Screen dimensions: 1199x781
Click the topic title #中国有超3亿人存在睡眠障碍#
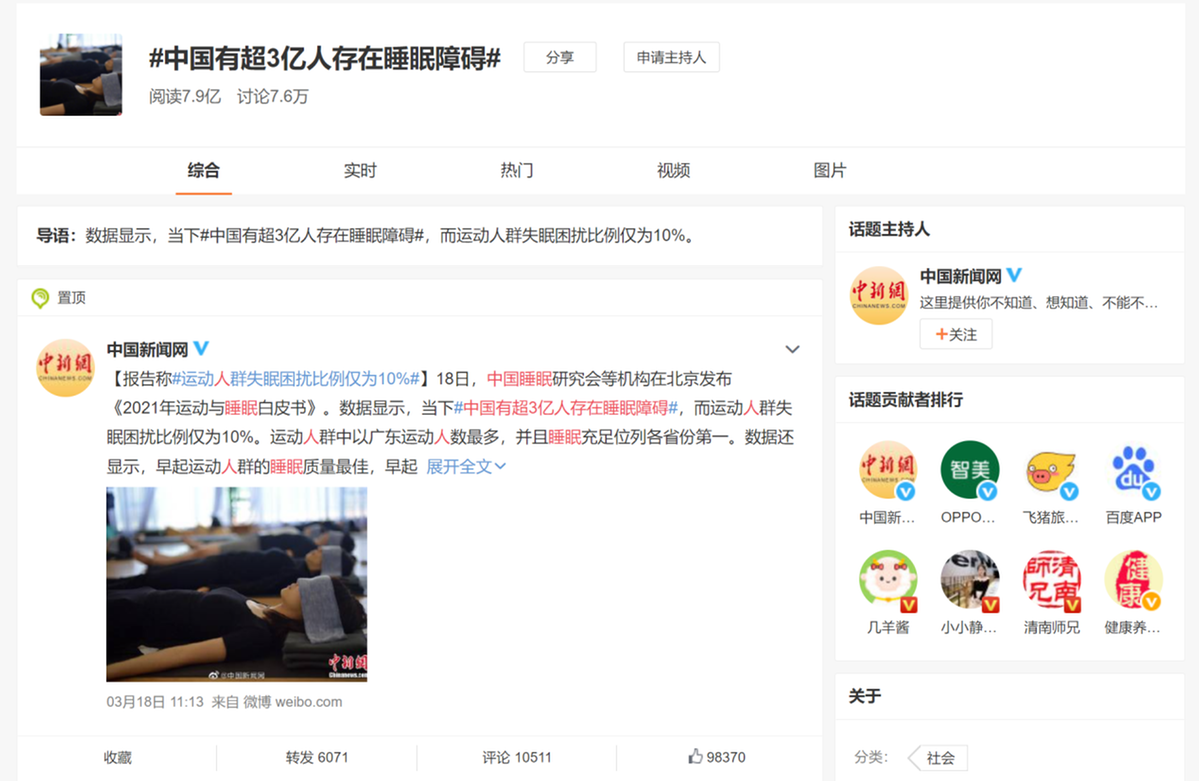click(x=325, y=58)
